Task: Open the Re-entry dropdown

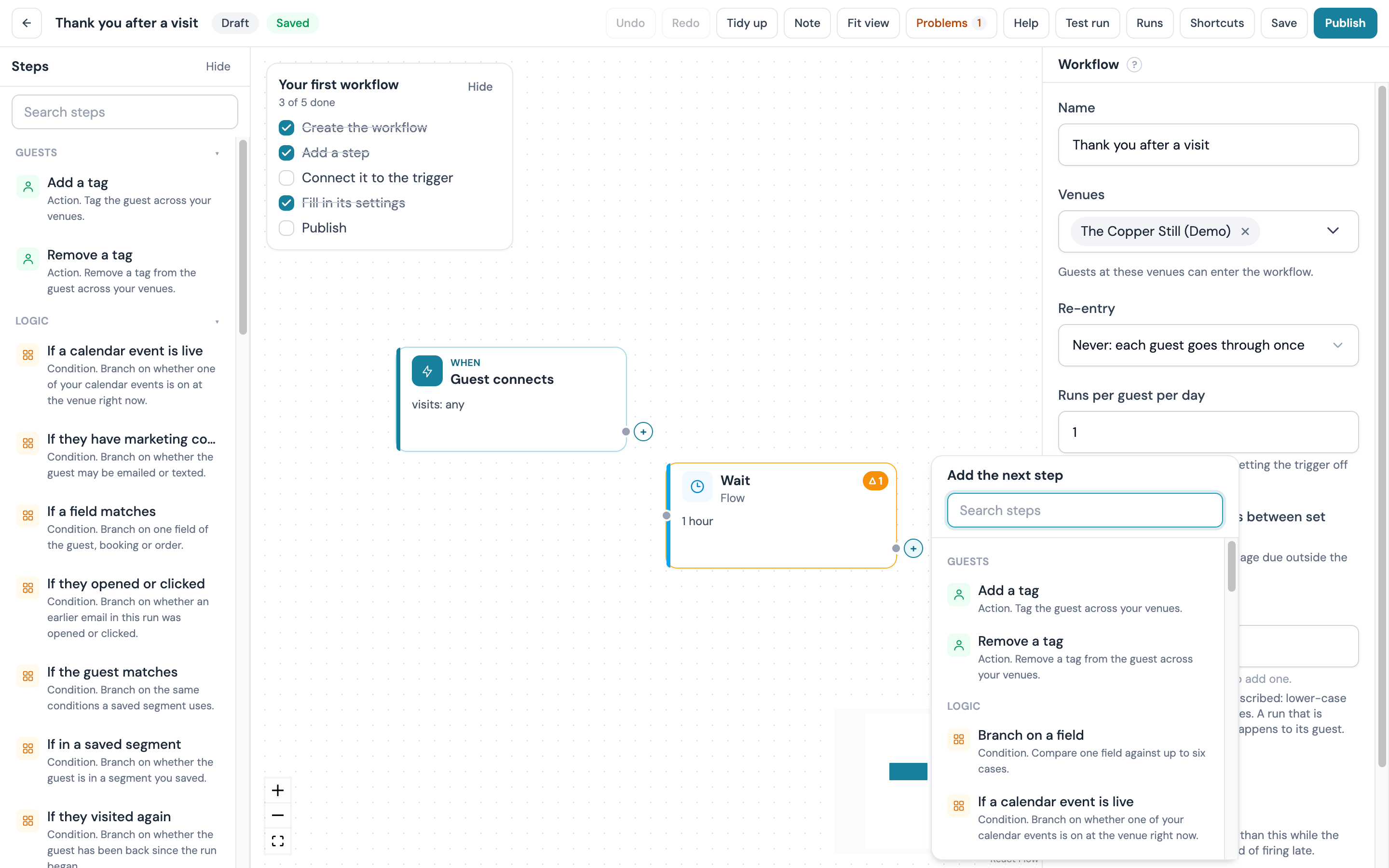Action: 1208,345
